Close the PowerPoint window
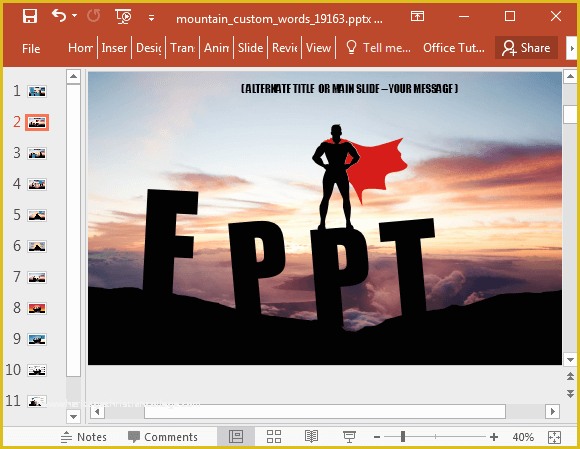 click(x=556, y=16)
